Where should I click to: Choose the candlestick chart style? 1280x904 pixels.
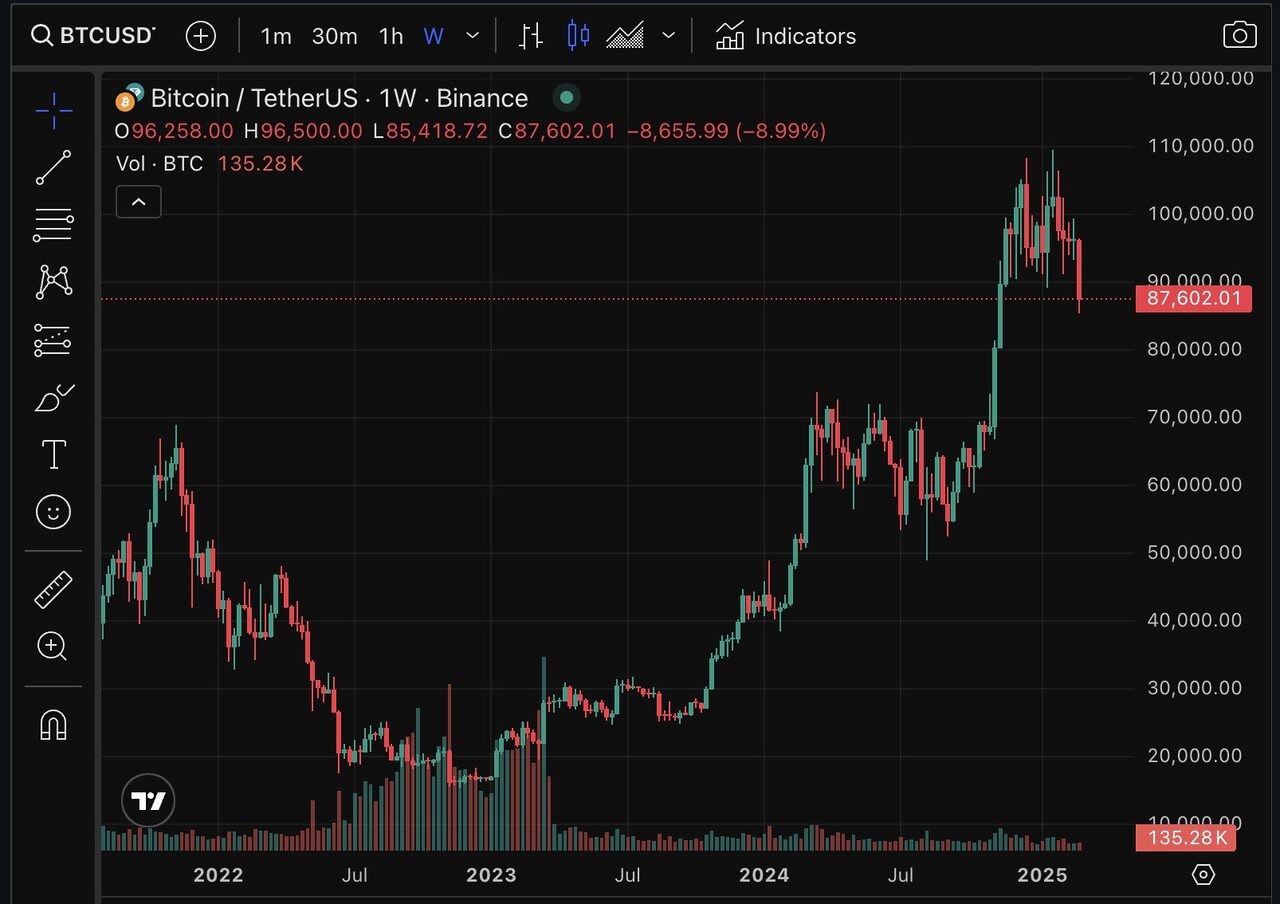pos(578,36)
